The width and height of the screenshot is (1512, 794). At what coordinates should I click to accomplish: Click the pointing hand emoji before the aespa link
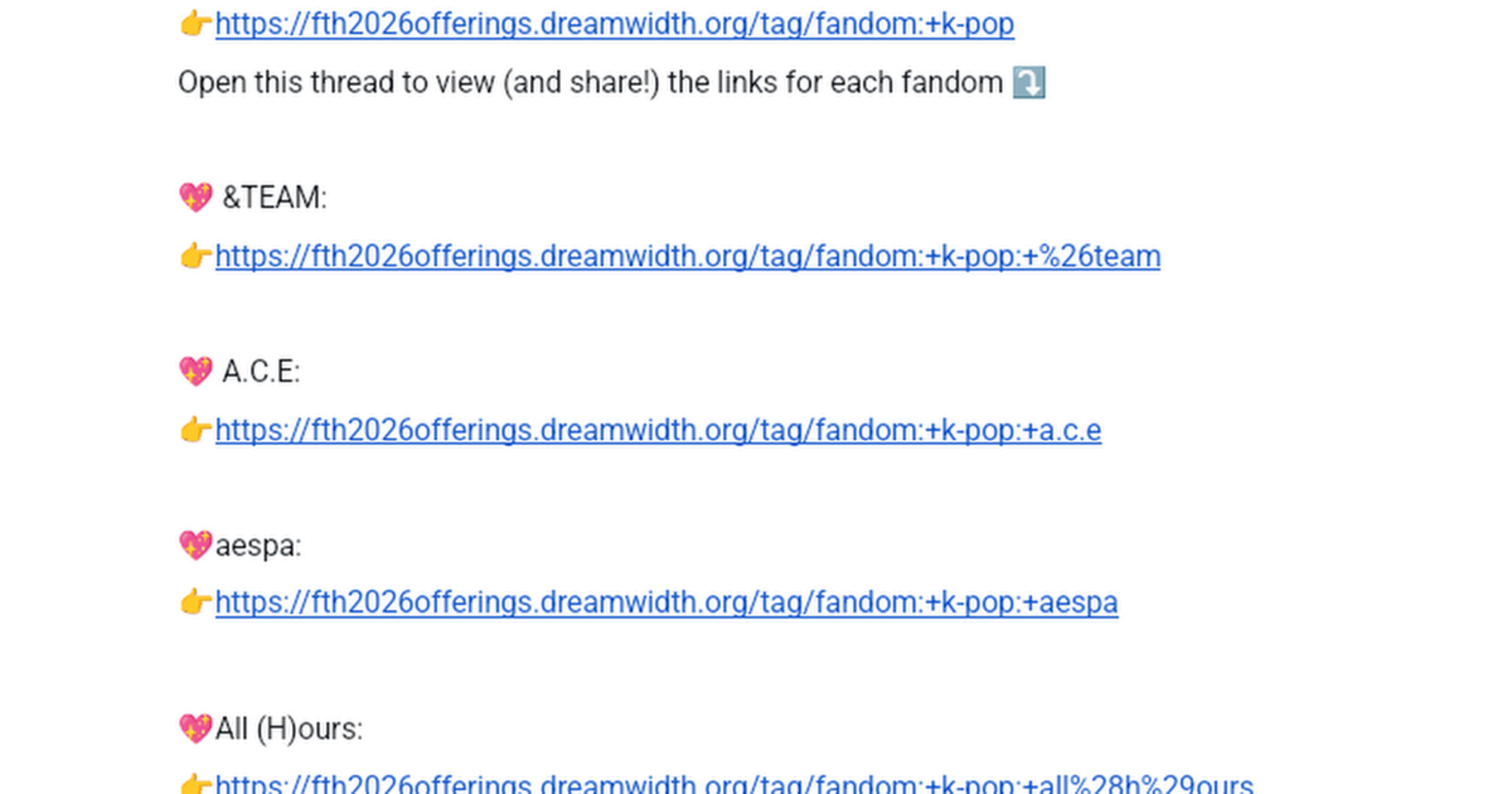[x=196, y=602]
